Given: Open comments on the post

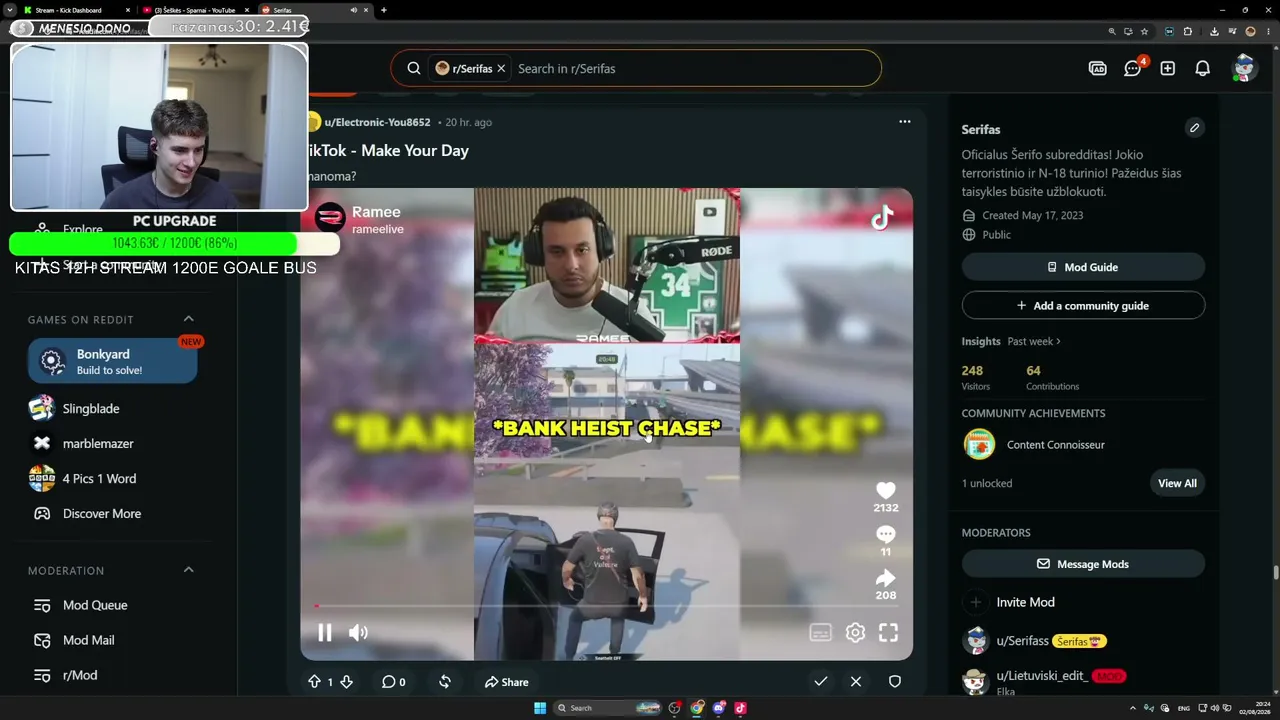Looking at the screenshot, I should [393, 682].
